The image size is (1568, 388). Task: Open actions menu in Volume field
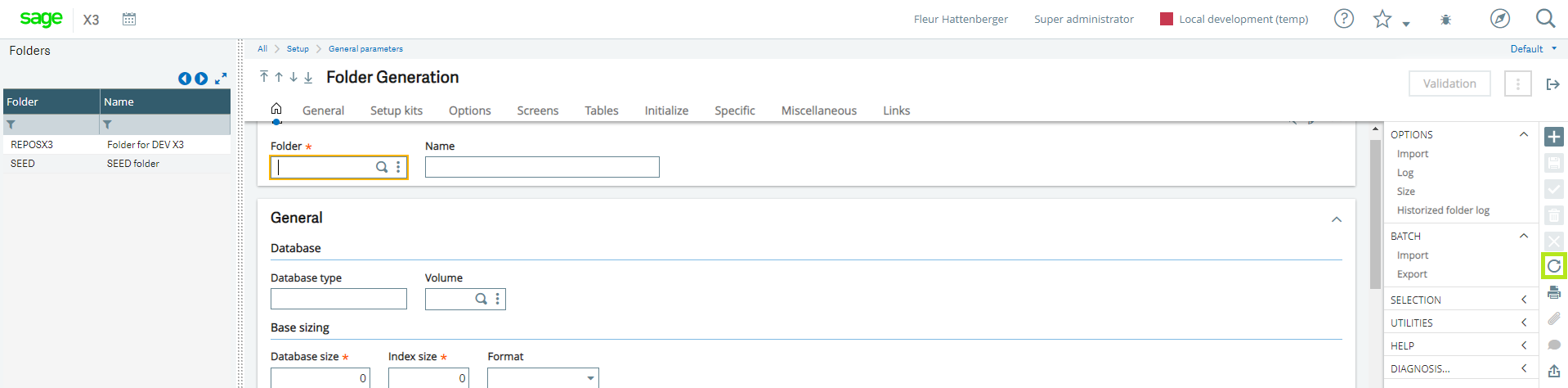pyautogui.click(x=497, y=299)
